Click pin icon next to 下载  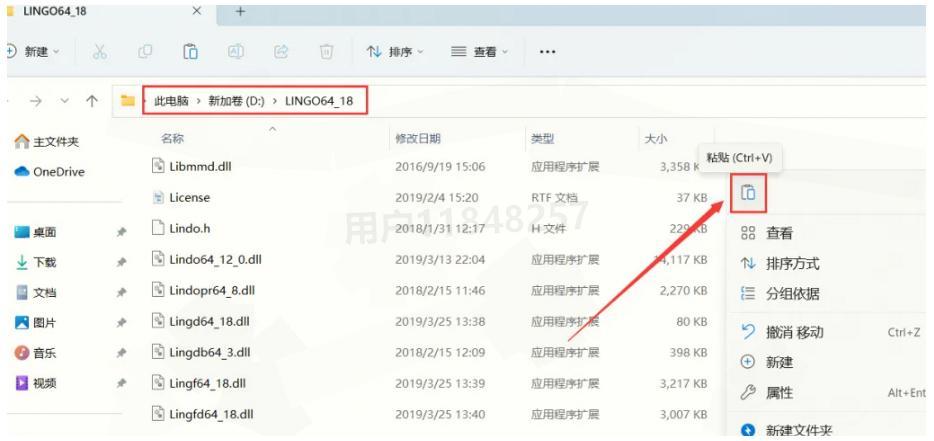(x=122, y=262)
